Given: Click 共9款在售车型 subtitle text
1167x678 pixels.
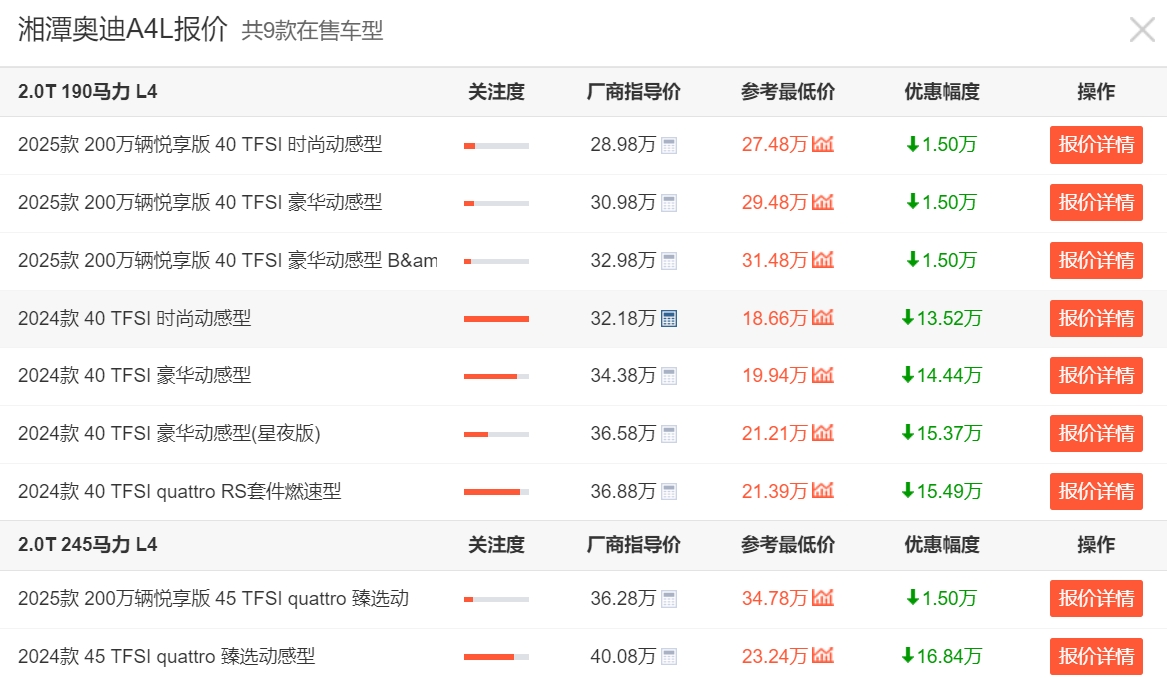Looking at the screenshot, I should point(313,31).
